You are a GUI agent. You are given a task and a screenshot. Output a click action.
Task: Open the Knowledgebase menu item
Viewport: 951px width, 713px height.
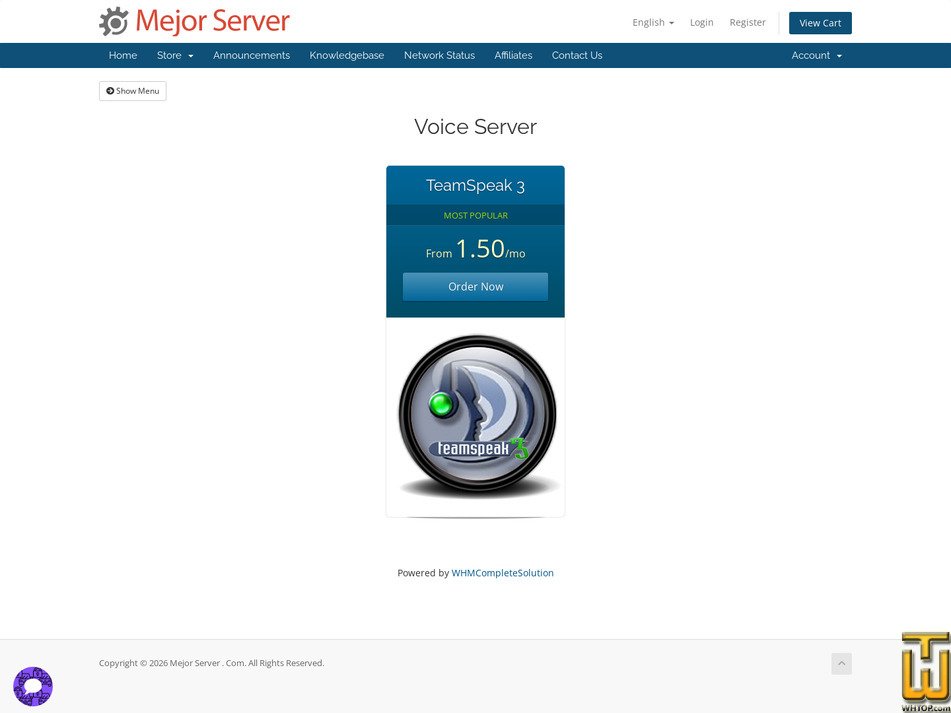coord(346,55)
